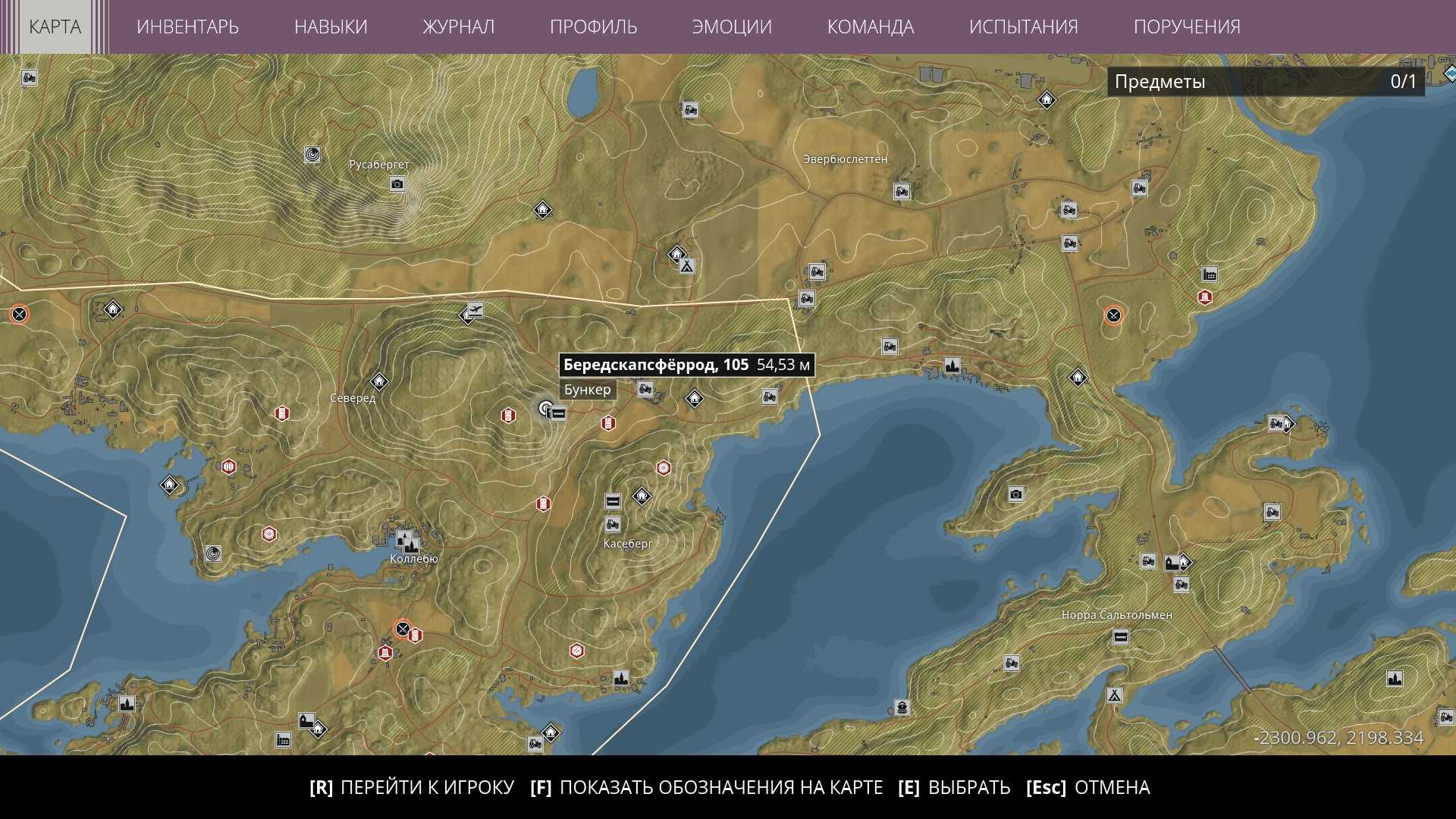1456x819 pixels.
Task: Click the red hexagon marker south of factory
Action: pyautogui.click(x=1205, y=297)
